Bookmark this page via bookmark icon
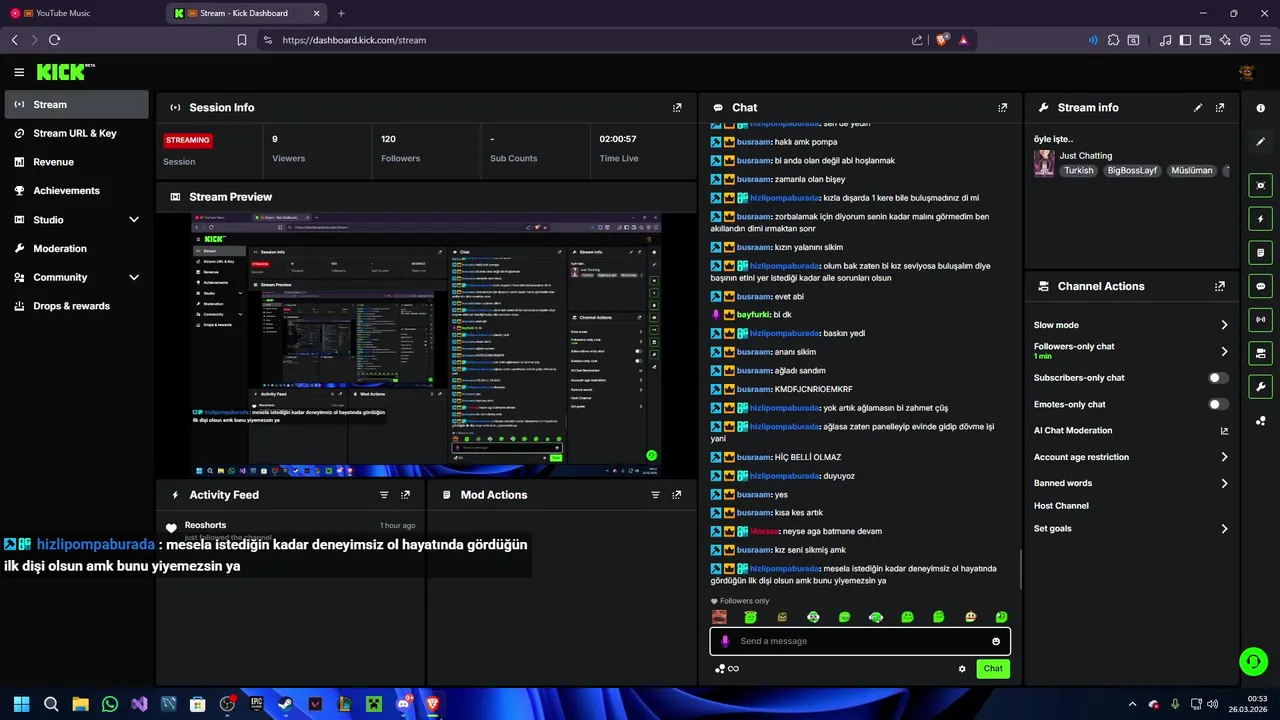Screen dimensions: 1280x720 click(242, 40)
